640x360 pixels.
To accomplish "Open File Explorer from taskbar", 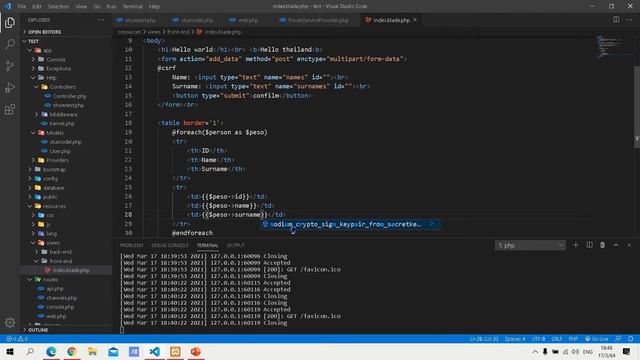I will [93, 351].
